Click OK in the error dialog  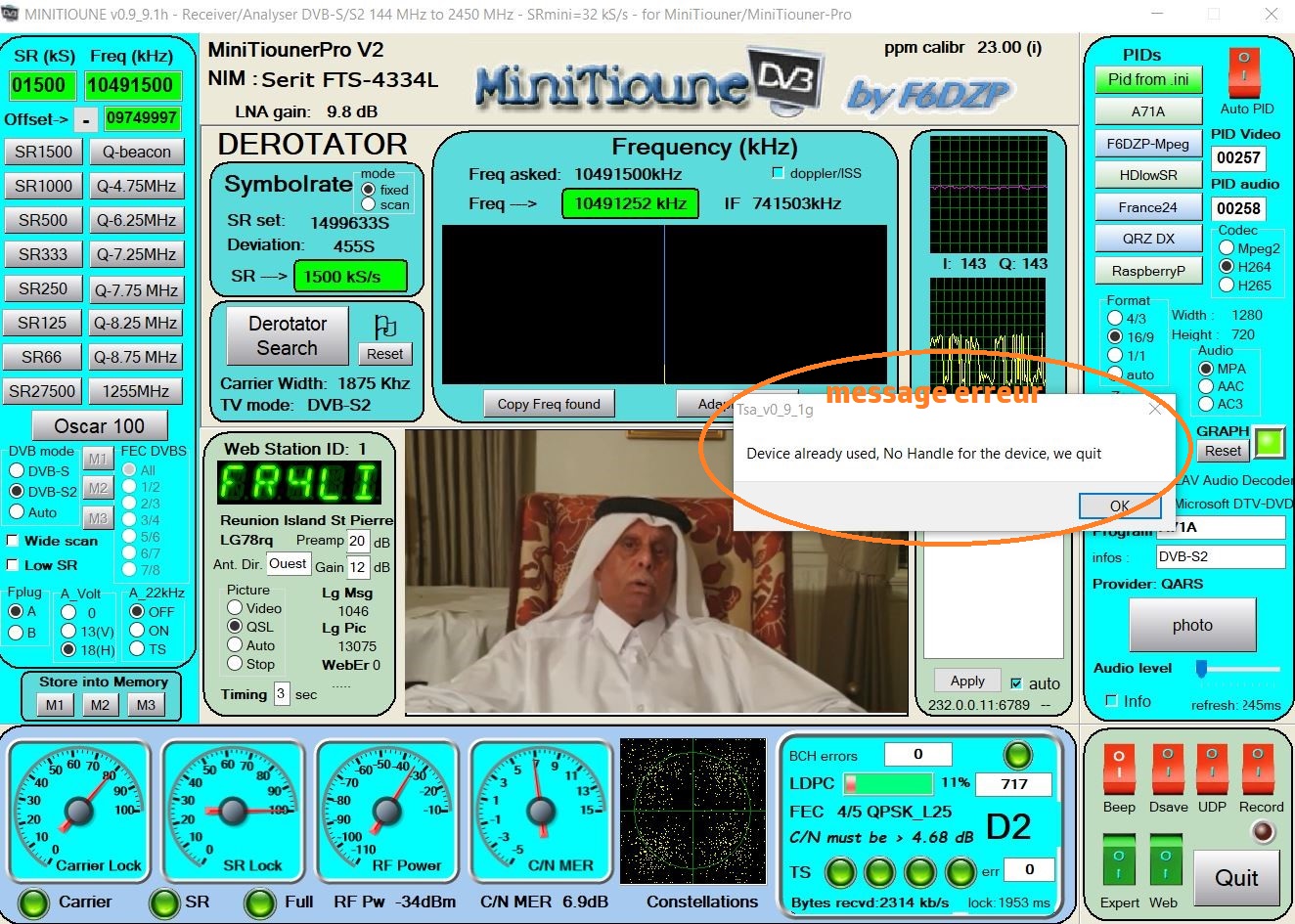[x=1120, y=506]
